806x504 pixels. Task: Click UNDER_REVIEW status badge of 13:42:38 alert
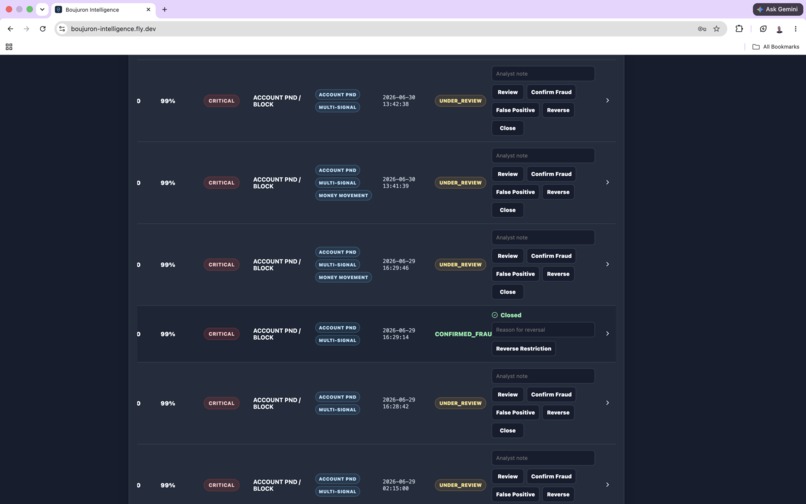point(460,101)
